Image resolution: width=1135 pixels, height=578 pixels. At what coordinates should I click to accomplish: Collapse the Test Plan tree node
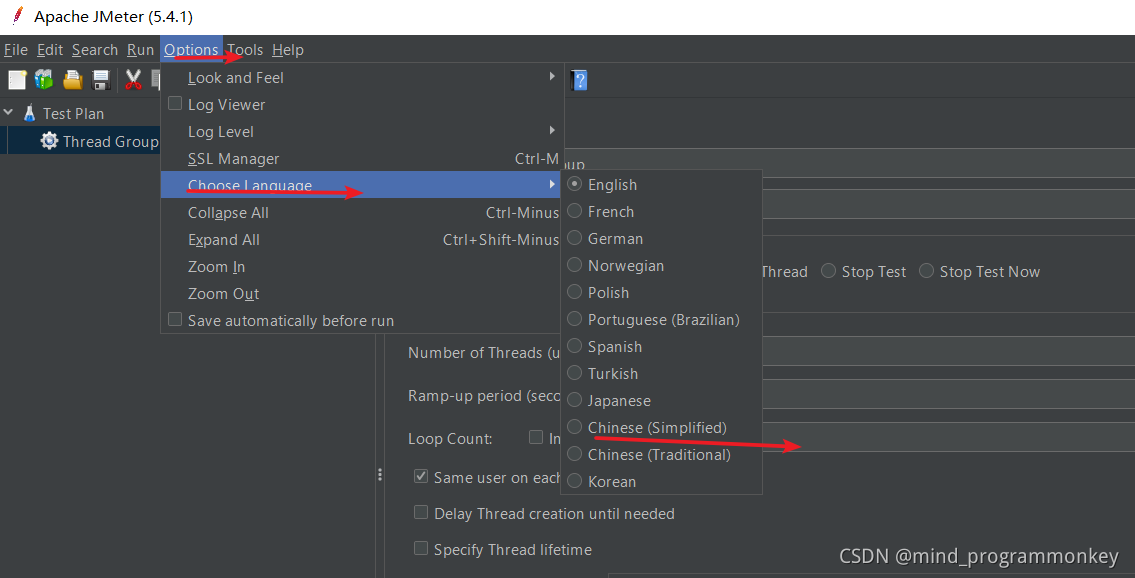tap(9, 114)
